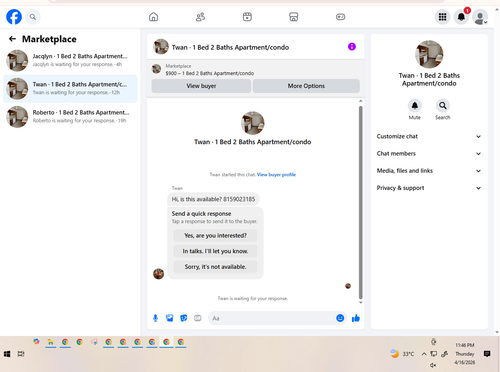The width and height of the screenshot is (500, 372).
Task: Click the More Options button
Action: click(306, 86)
